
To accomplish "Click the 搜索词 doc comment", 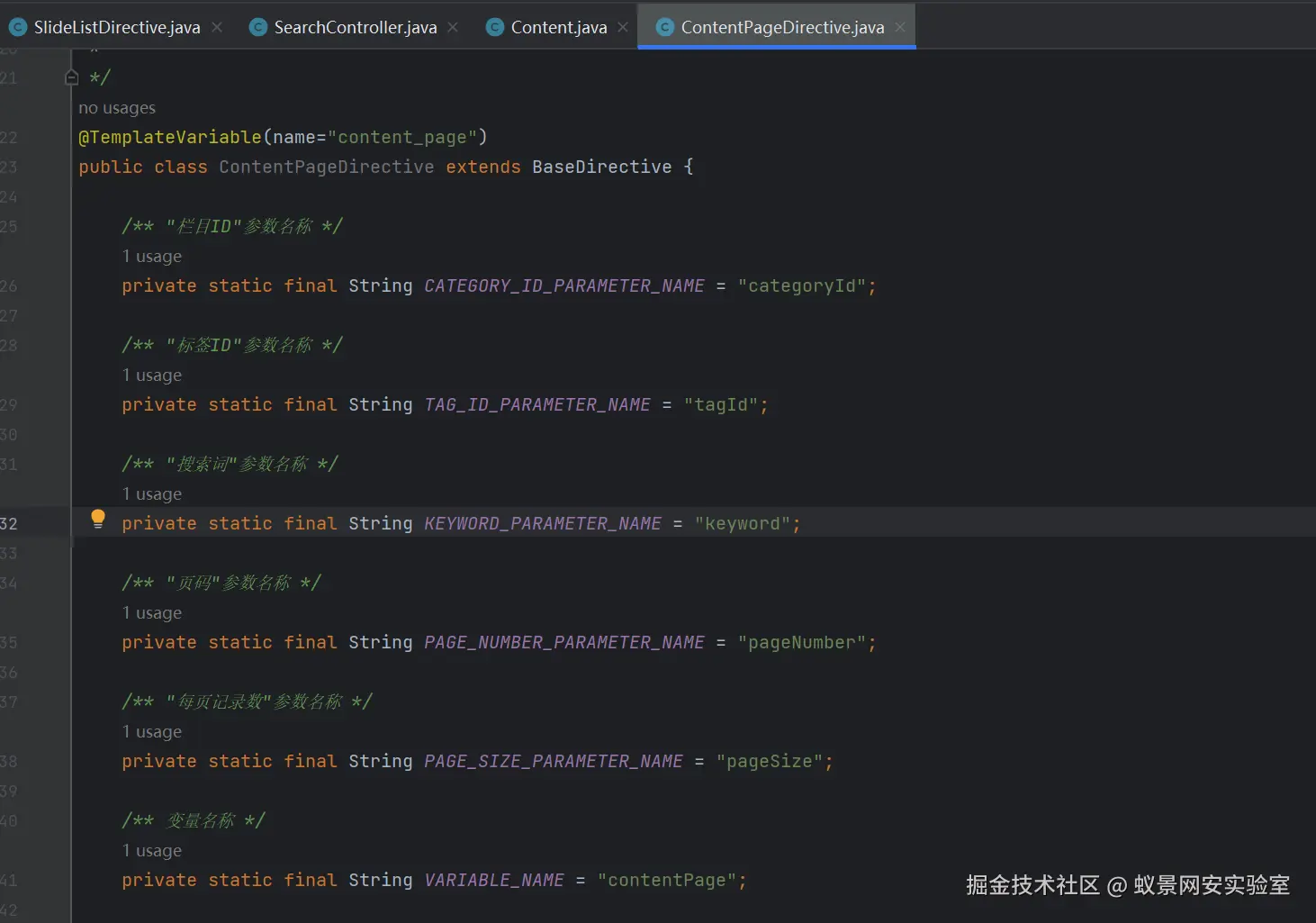I will tap(230, 464).
